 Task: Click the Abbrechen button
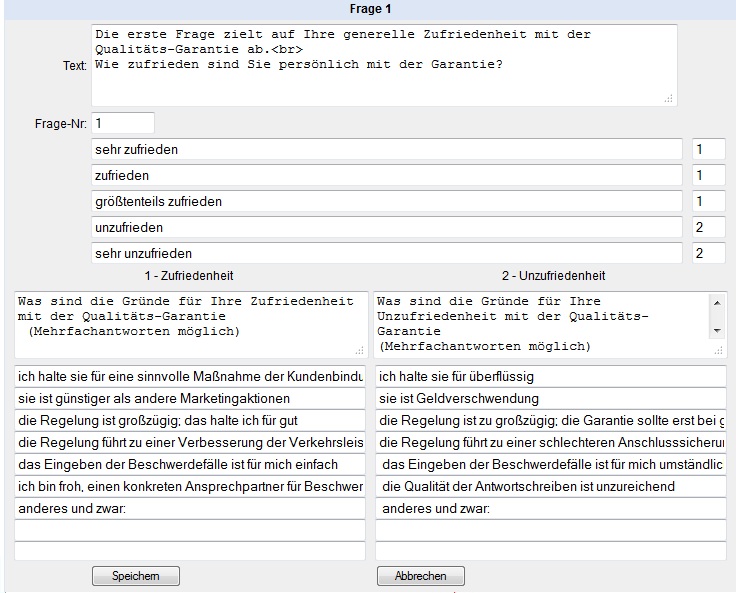click(x=421, y=576)
